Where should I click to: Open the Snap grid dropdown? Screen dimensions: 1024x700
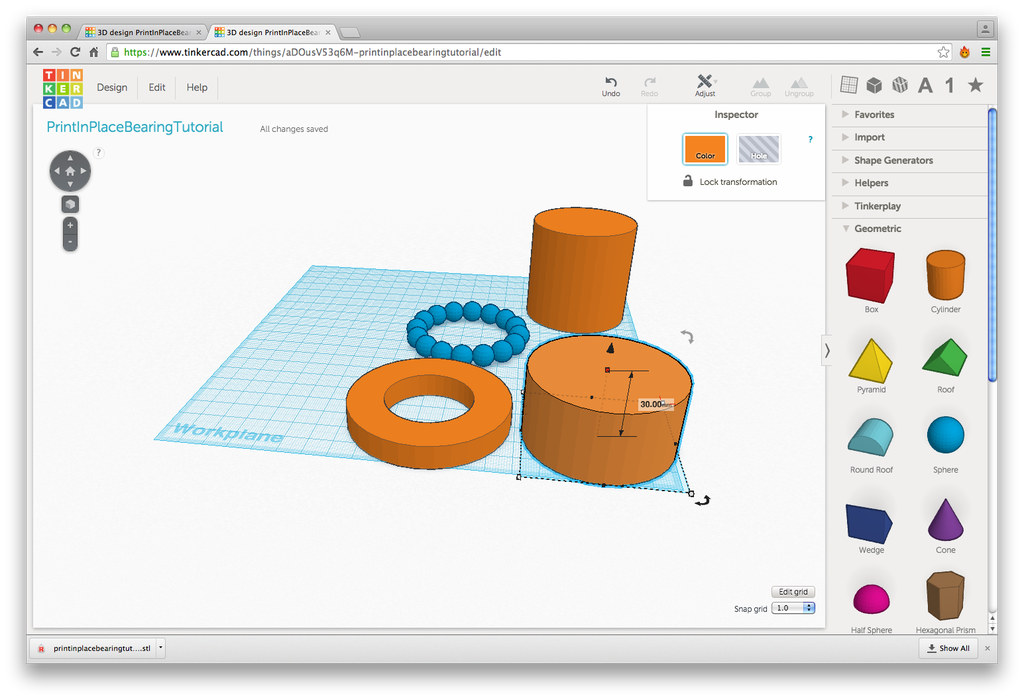793,608
